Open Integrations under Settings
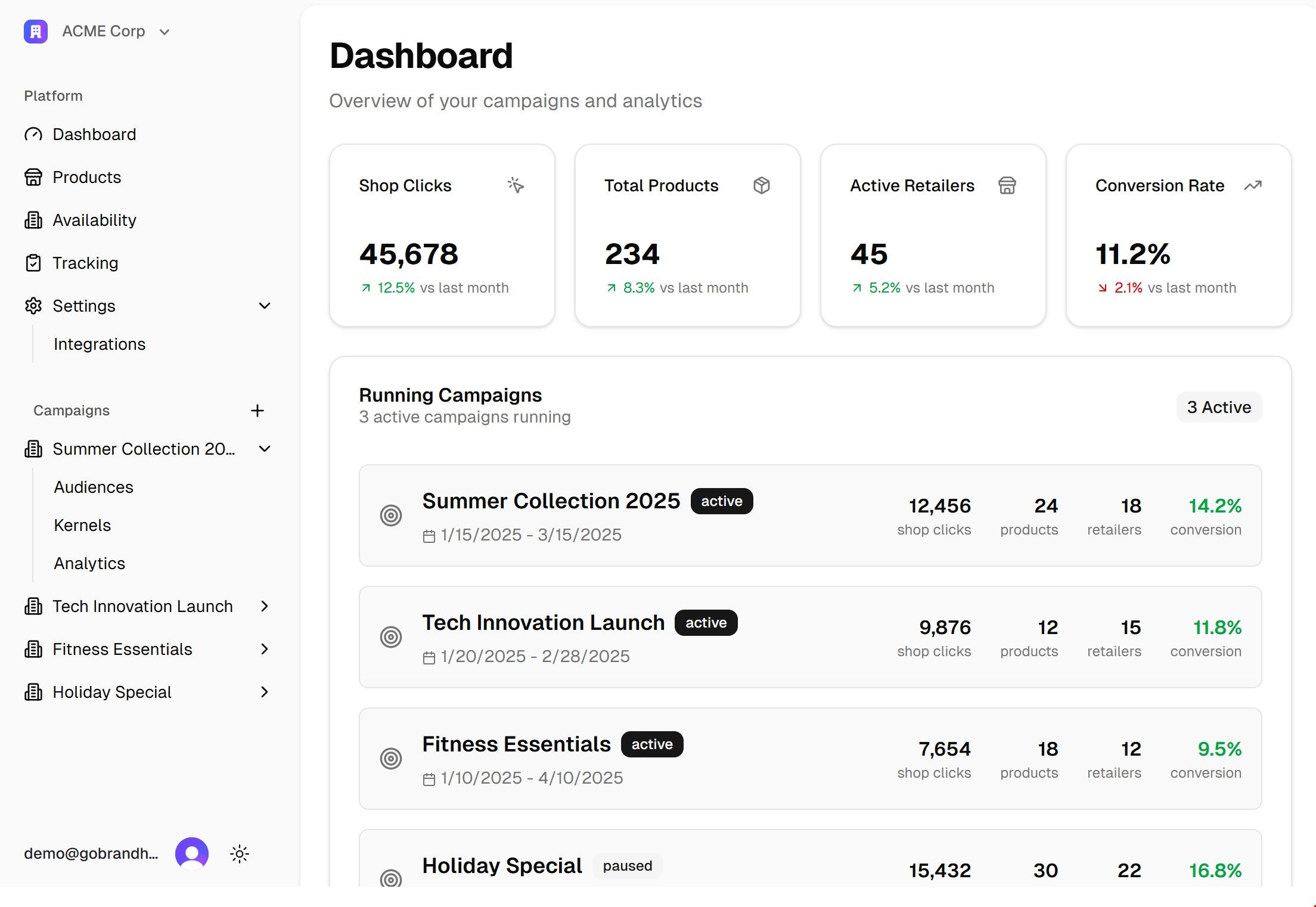1316x907 pixels. click(100, 344)
